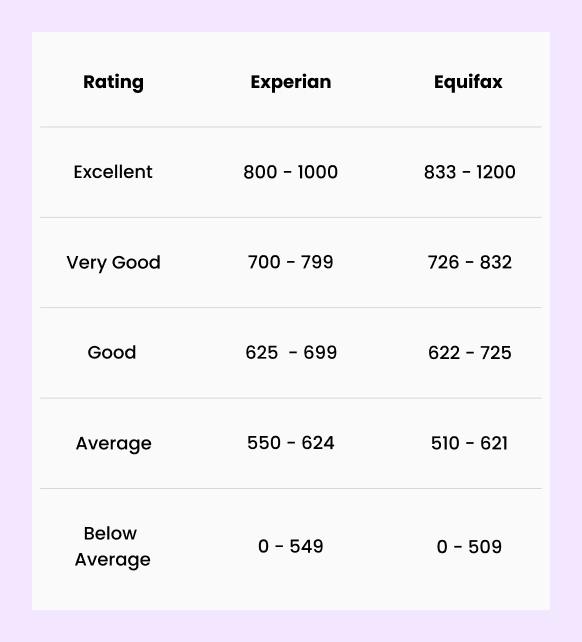Click Equifax range 833 - 1200

coord(470,172)
